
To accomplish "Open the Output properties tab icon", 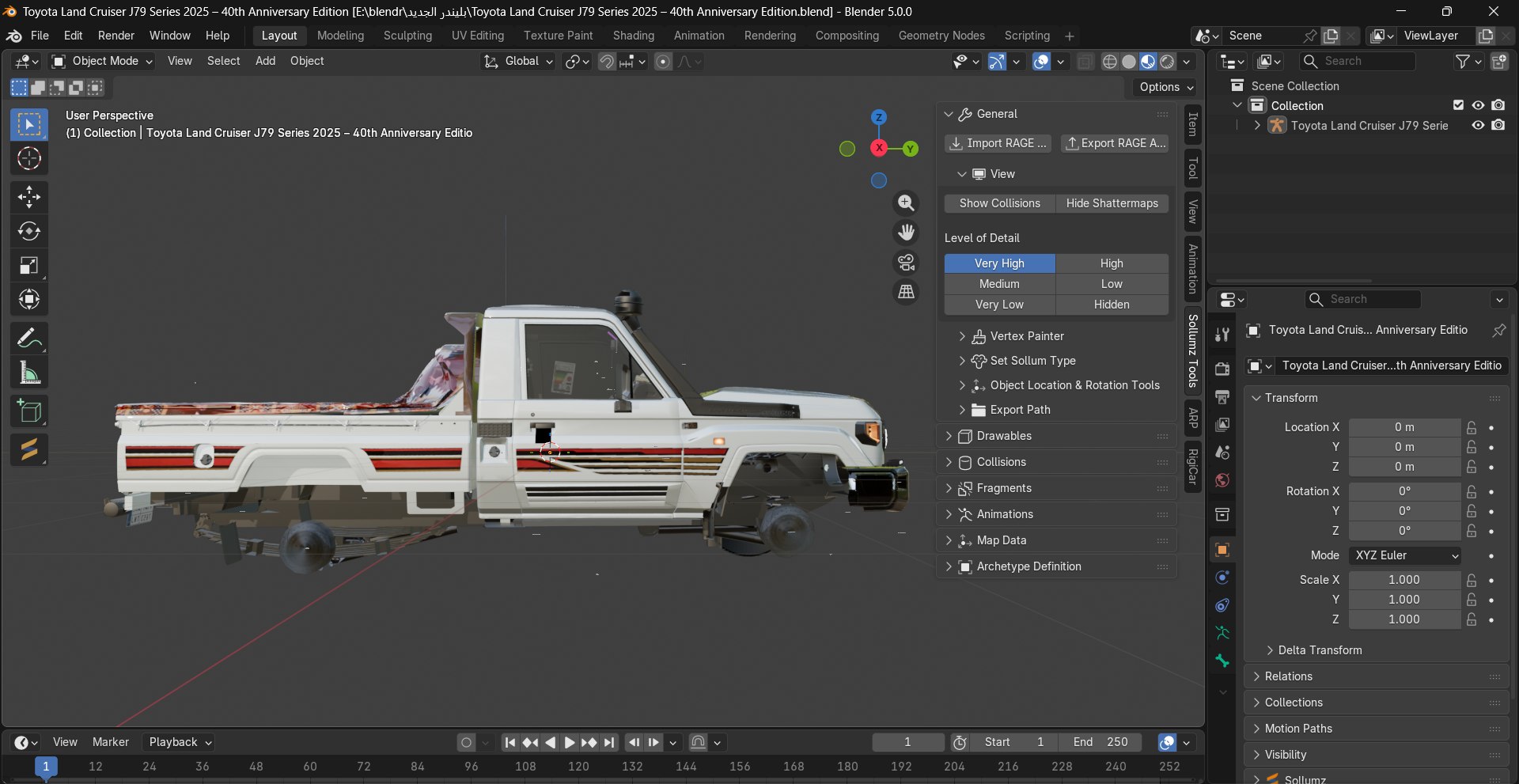I will pos(1222,396).
